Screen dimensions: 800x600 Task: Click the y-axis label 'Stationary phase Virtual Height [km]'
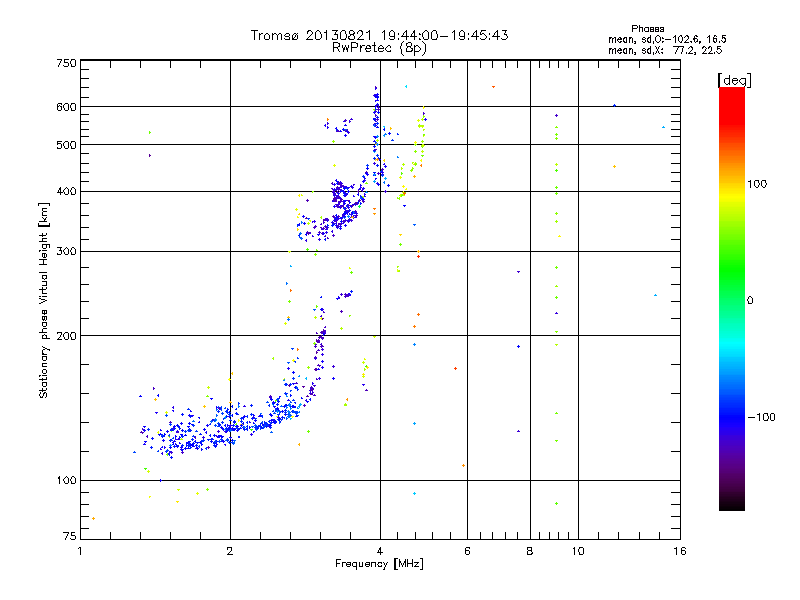(x=43, y=301)
